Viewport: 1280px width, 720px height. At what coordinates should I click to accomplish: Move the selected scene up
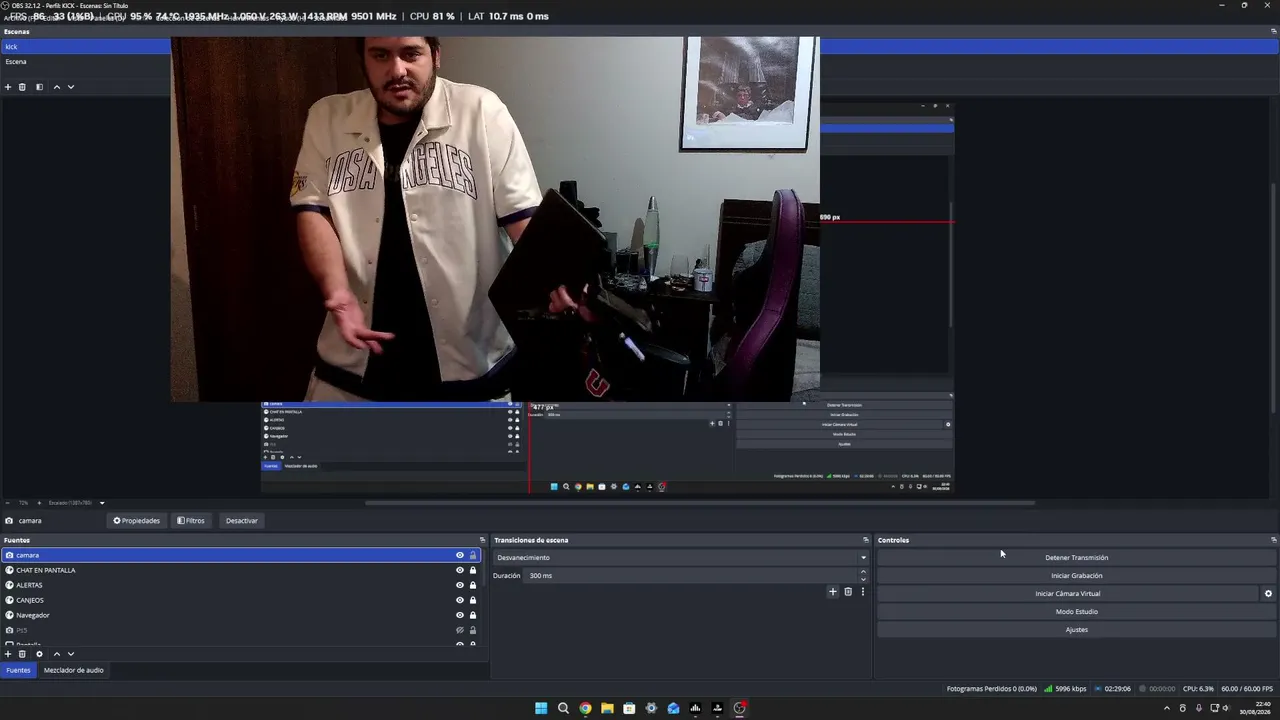tap(56, 87)
